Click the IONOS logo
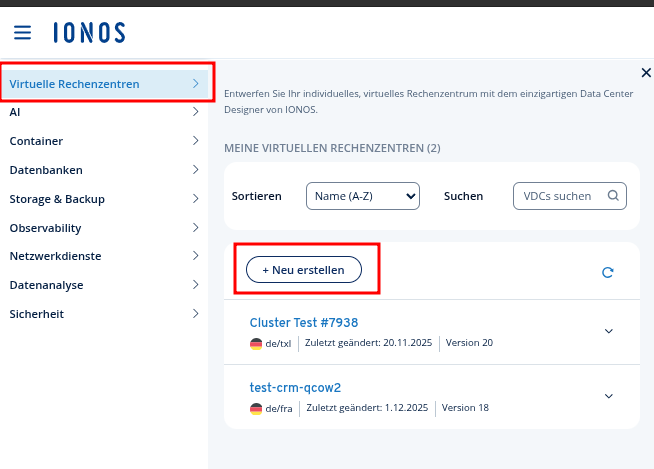 89,33
